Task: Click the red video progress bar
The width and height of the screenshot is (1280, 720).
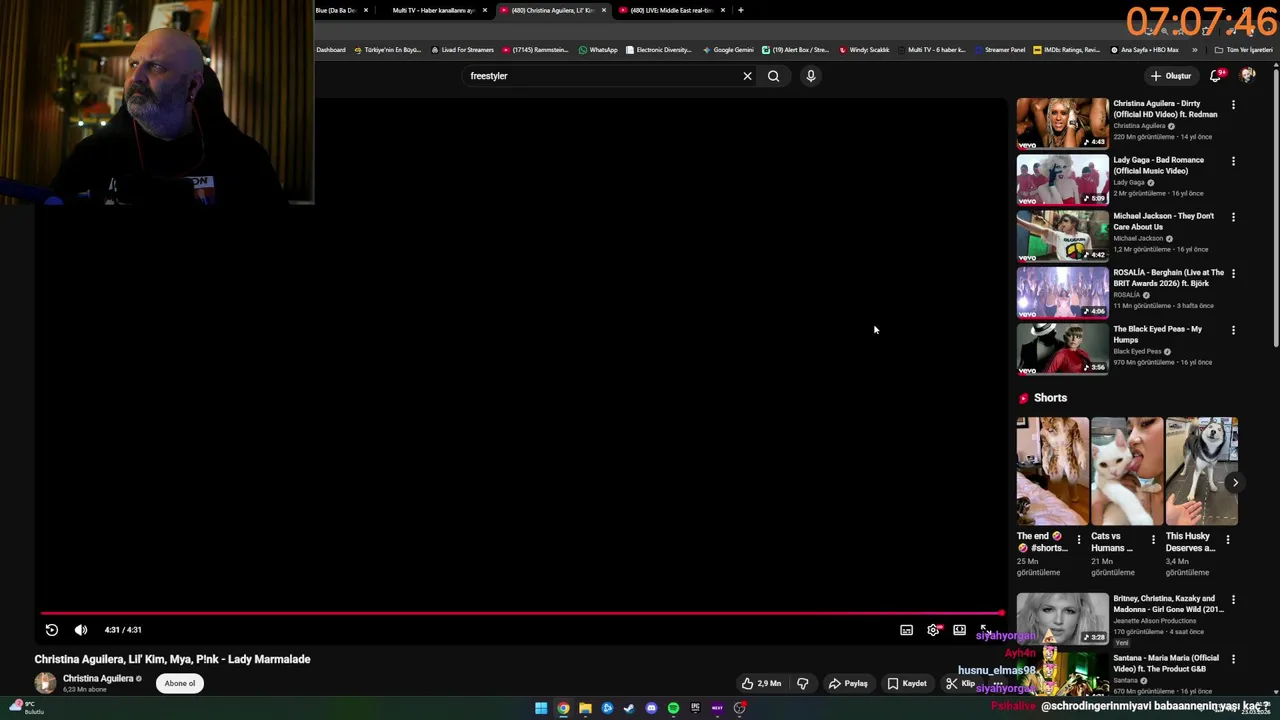Action: pyautogui.click(x=520, y=613)
